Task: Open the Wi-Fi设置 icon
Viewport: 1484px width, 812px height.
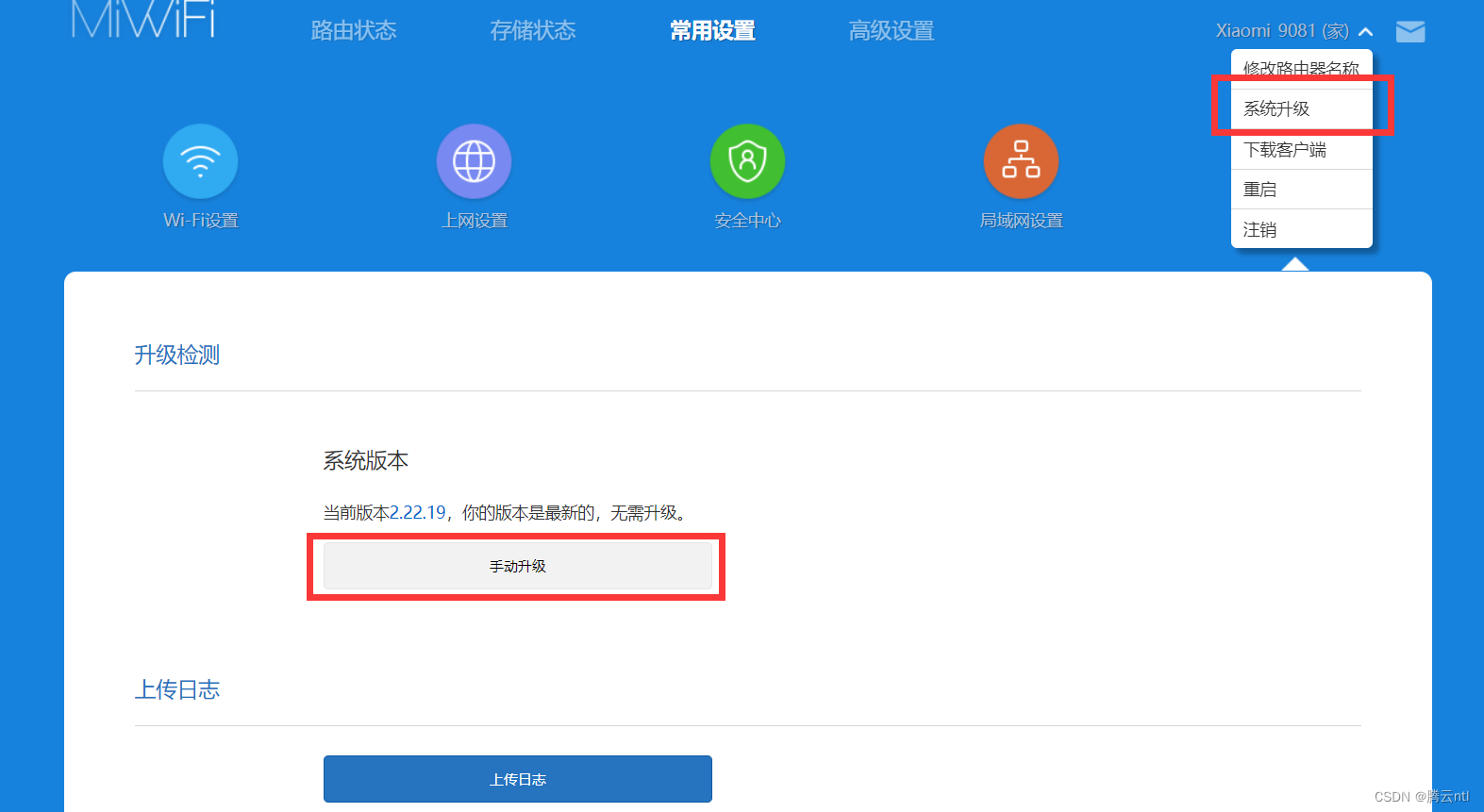Action: point(200,161)
